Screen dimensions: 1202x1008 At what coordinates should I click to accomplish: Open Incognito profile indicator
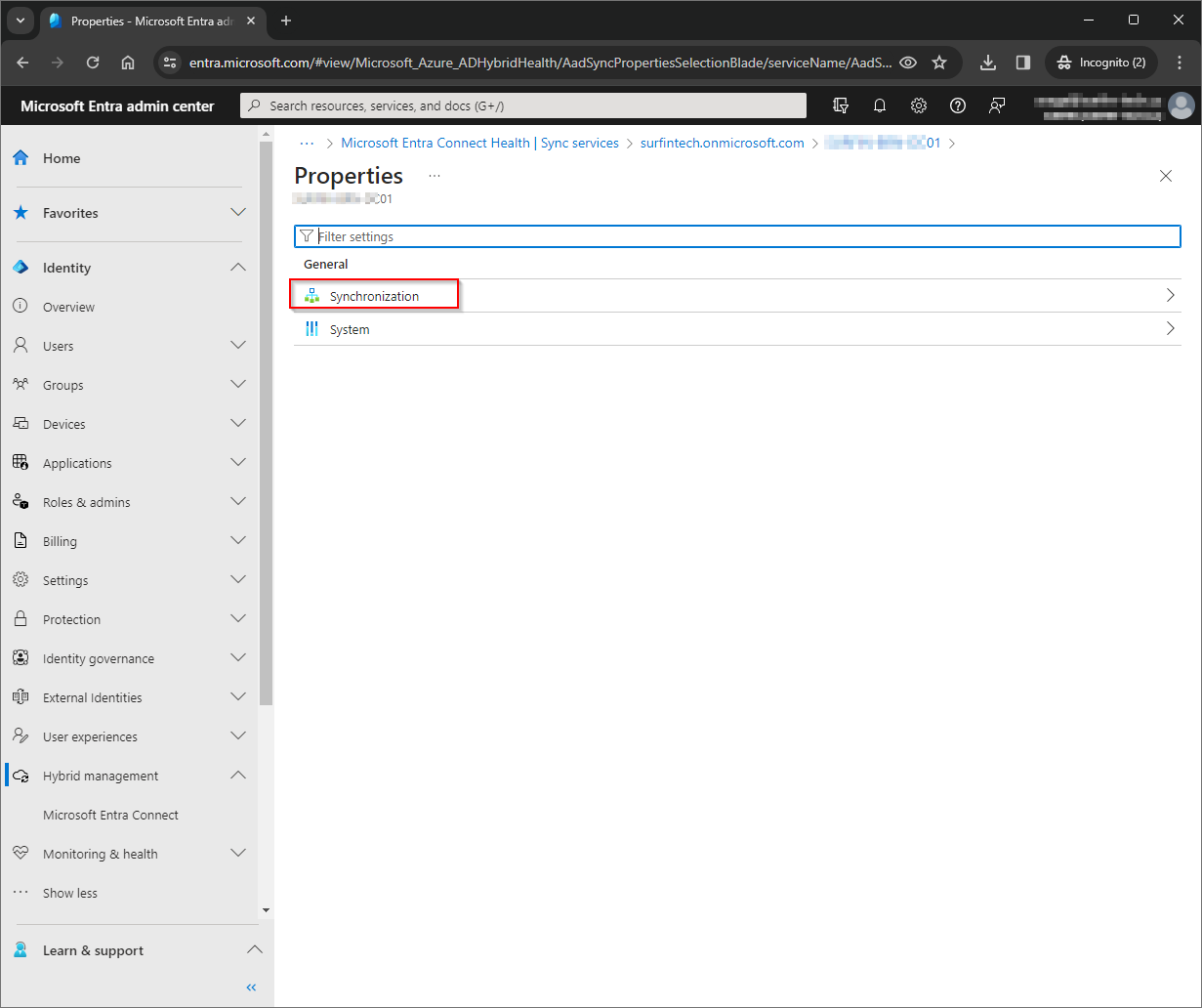[1102, 63]
